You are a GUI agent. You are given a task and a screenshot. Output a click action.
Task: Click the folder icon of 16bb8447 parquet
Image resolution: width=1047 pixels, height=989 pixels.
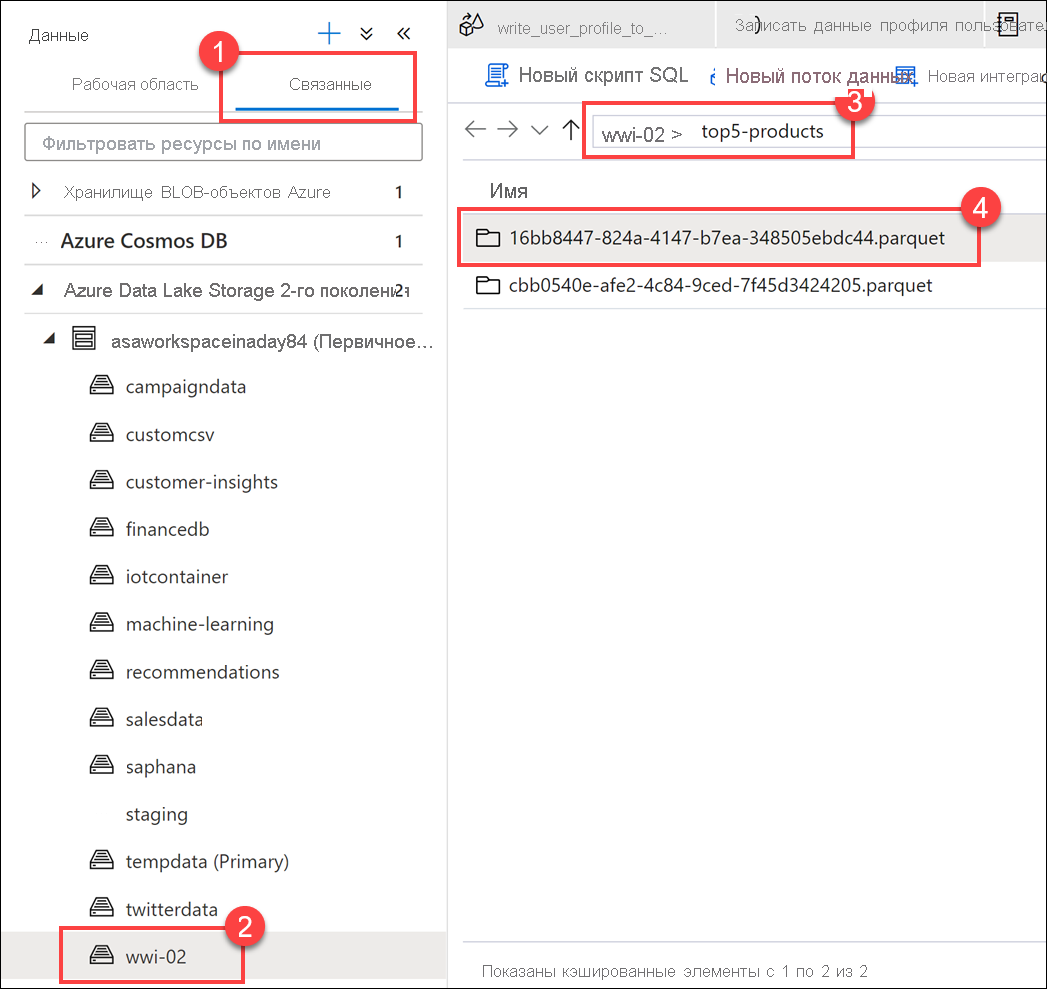click(487, 237)
